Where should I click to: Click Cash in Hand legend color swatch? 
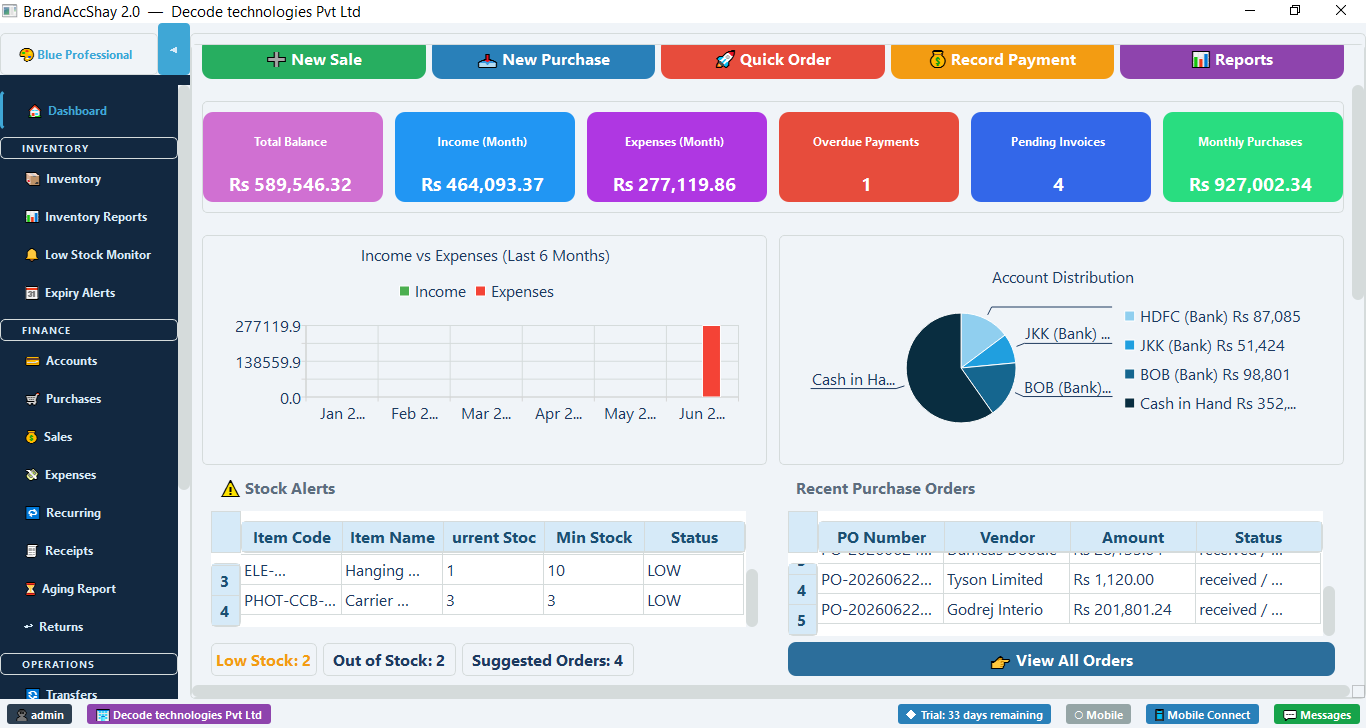[x=1130, y=404]
